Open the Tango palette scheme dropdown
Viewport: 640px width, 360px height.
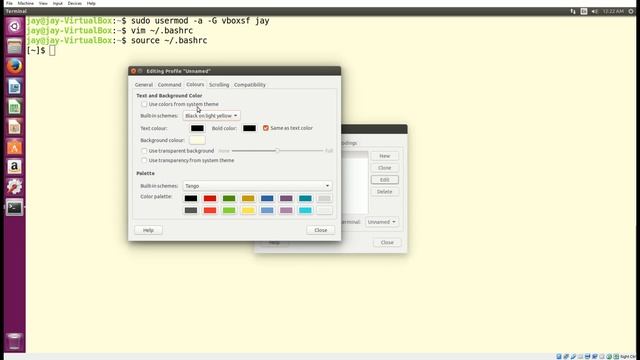257,186
